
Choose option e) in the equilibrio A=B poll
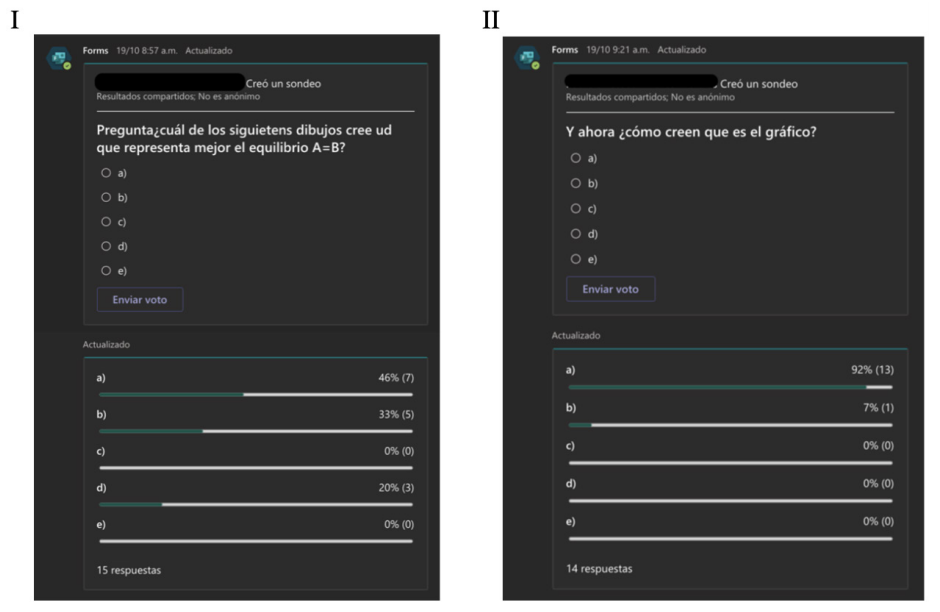pos(106,270)
